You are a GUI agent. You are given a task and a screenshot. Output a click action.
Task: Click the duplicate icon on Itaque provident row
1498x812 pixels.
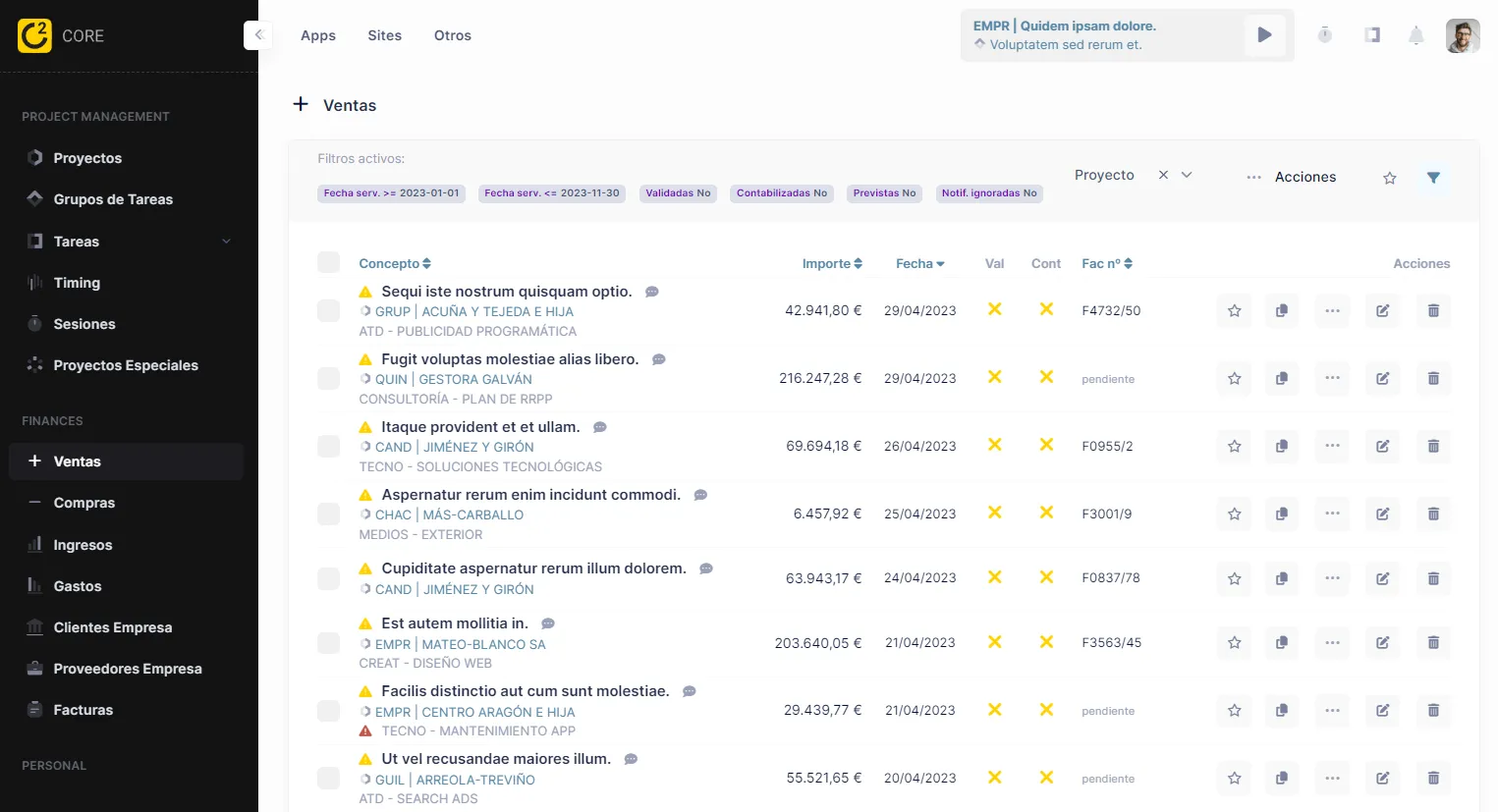tap(1282, 446)
